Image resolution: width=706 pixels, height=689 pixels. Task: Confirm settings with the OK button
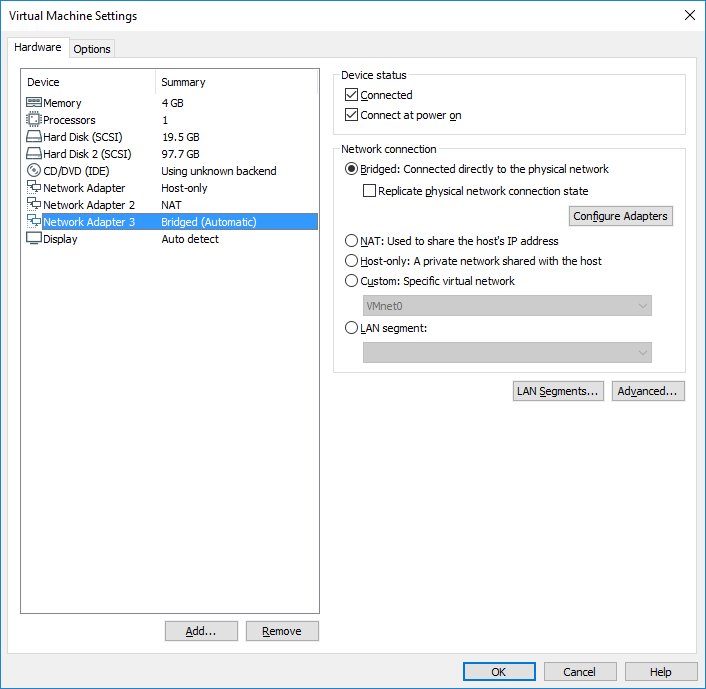pyautogui.click(x=499, y=672)
